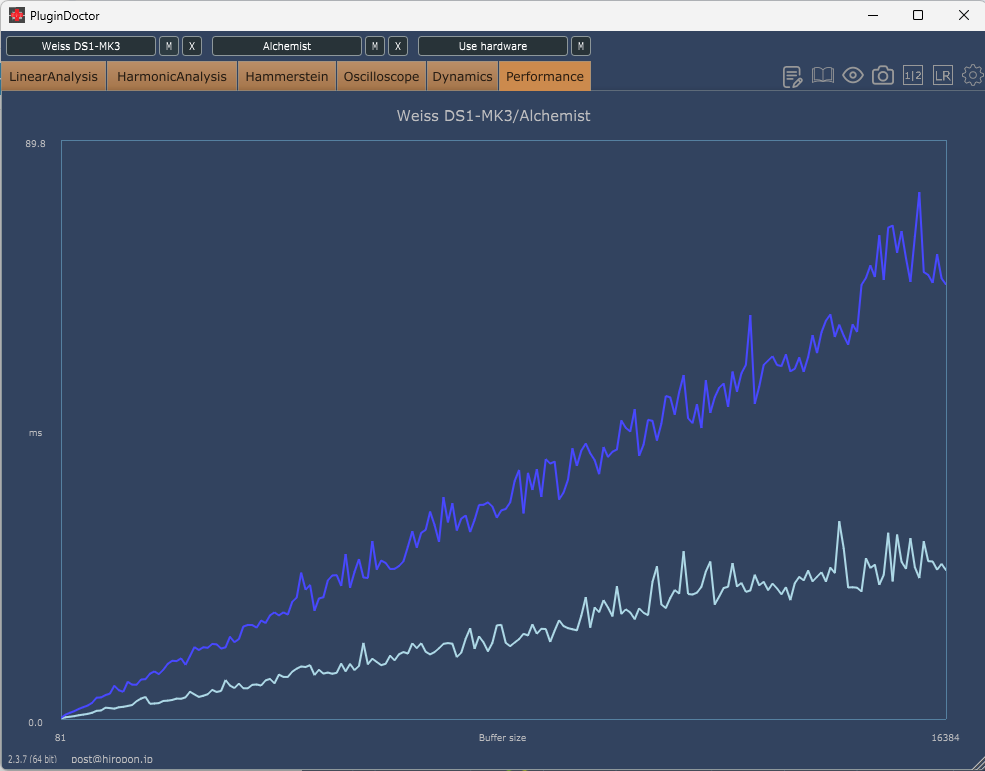
Task: Close the PluginDoctor window
Action: click(x=964, y=15)
